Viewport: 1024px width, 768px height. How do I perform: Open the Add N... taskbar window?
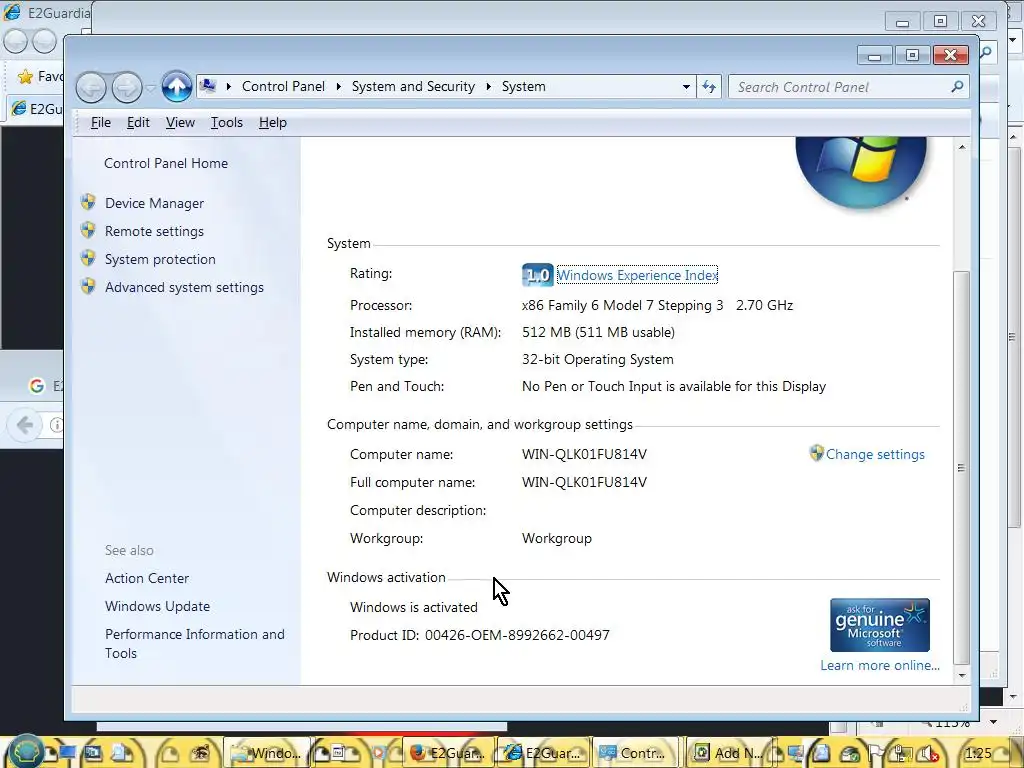click(x=729, y=753)
